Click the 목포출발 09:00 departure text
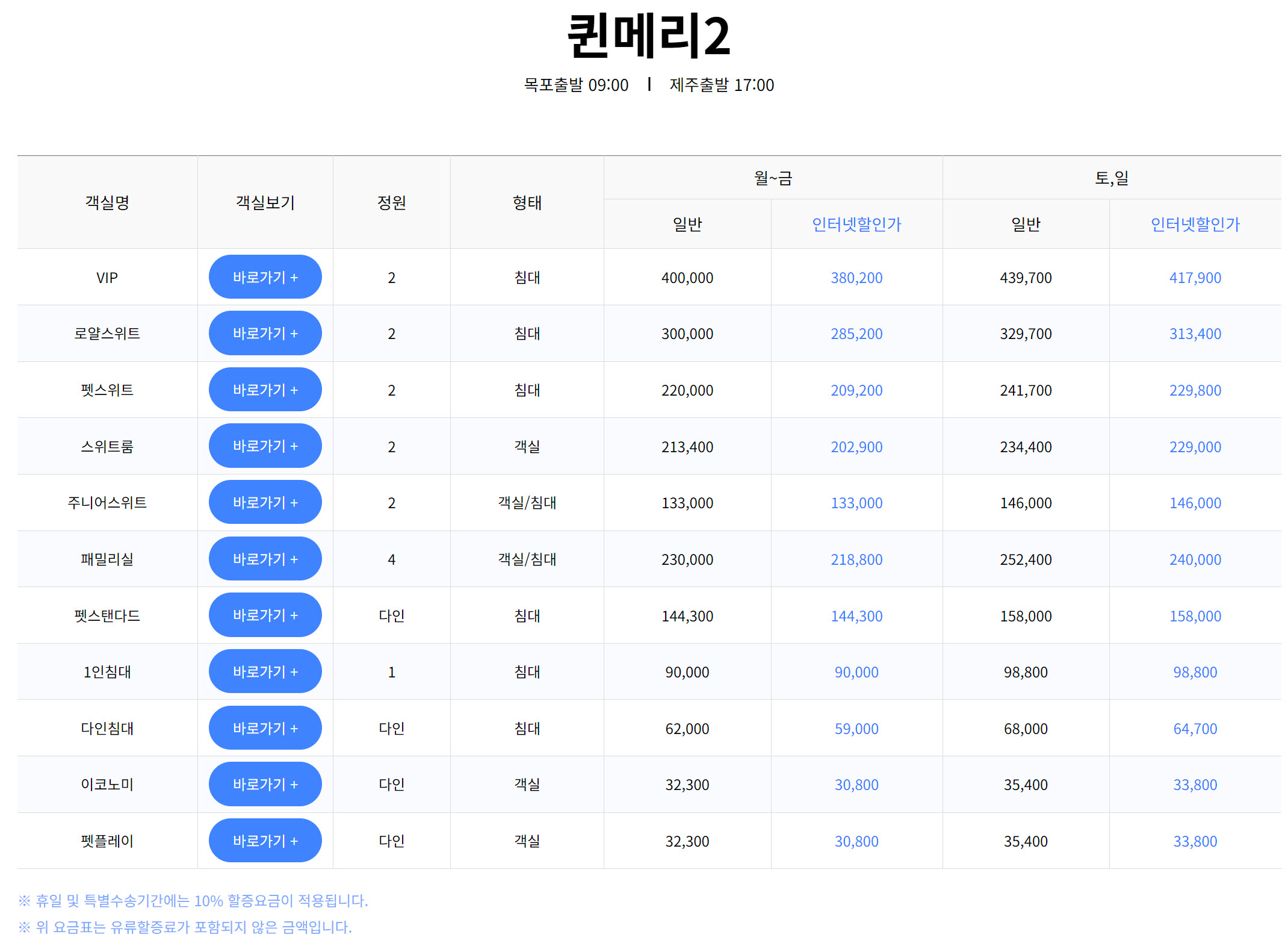This screenshot has height=952, width=1288. pyautogui.click(x=576, y=85)
